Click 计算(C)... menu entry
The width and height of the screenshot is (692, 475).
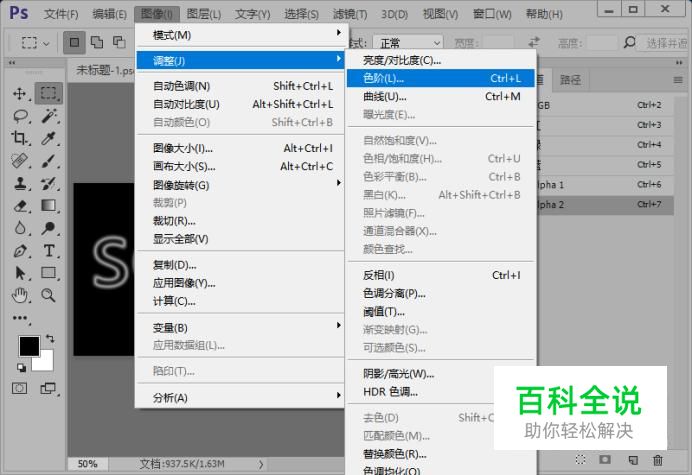(241, 302)
